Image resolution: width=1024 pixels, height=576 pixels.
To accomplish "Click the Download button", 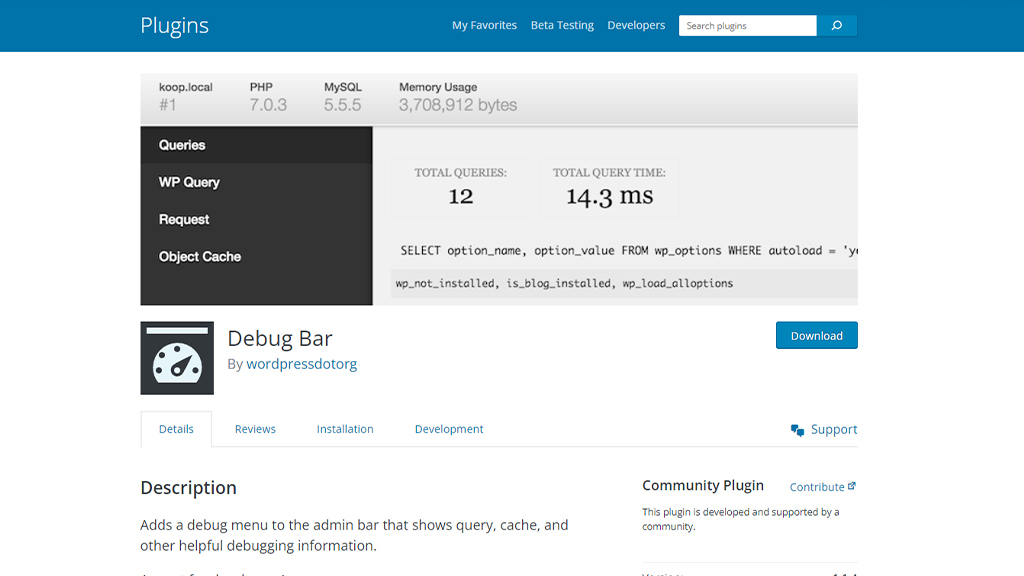I will 816,335.
